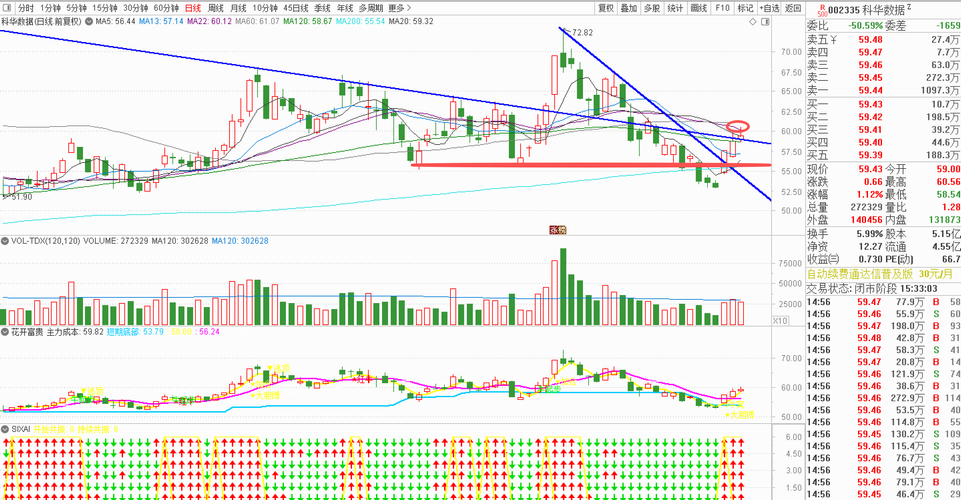
Task: Open the 多周期 multi-period view
Action: tap(371, 8)
